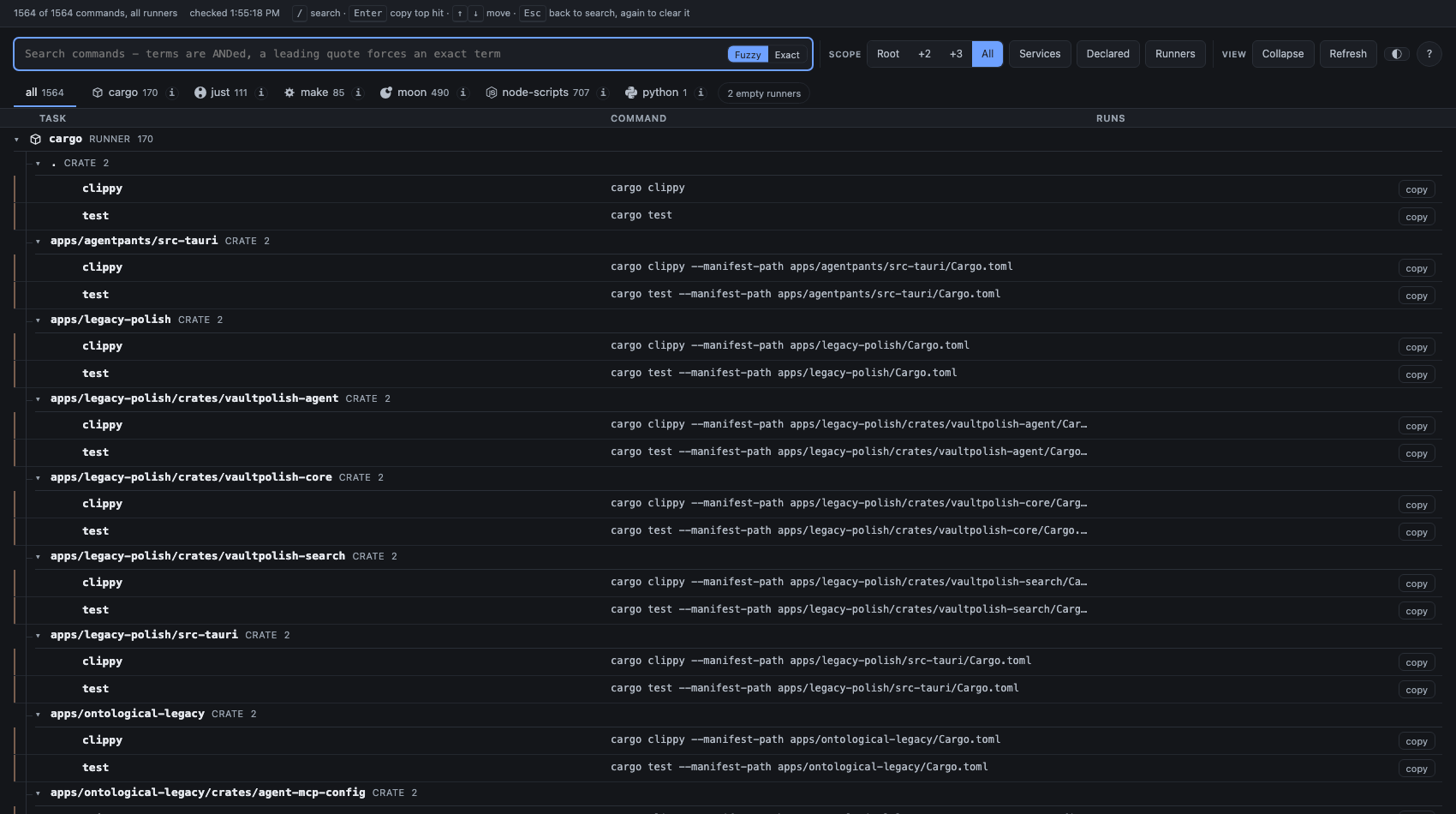1456x814 pixels.
Task: Open info icon next to just tab
Action: [x=261, y=93]
